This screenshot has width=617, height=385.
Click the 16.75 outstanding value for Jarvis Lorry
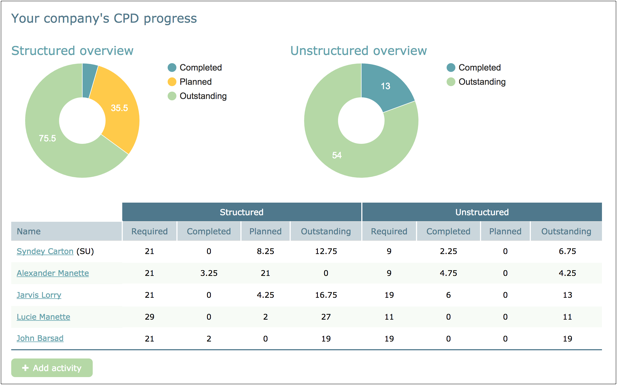[326, 295]
